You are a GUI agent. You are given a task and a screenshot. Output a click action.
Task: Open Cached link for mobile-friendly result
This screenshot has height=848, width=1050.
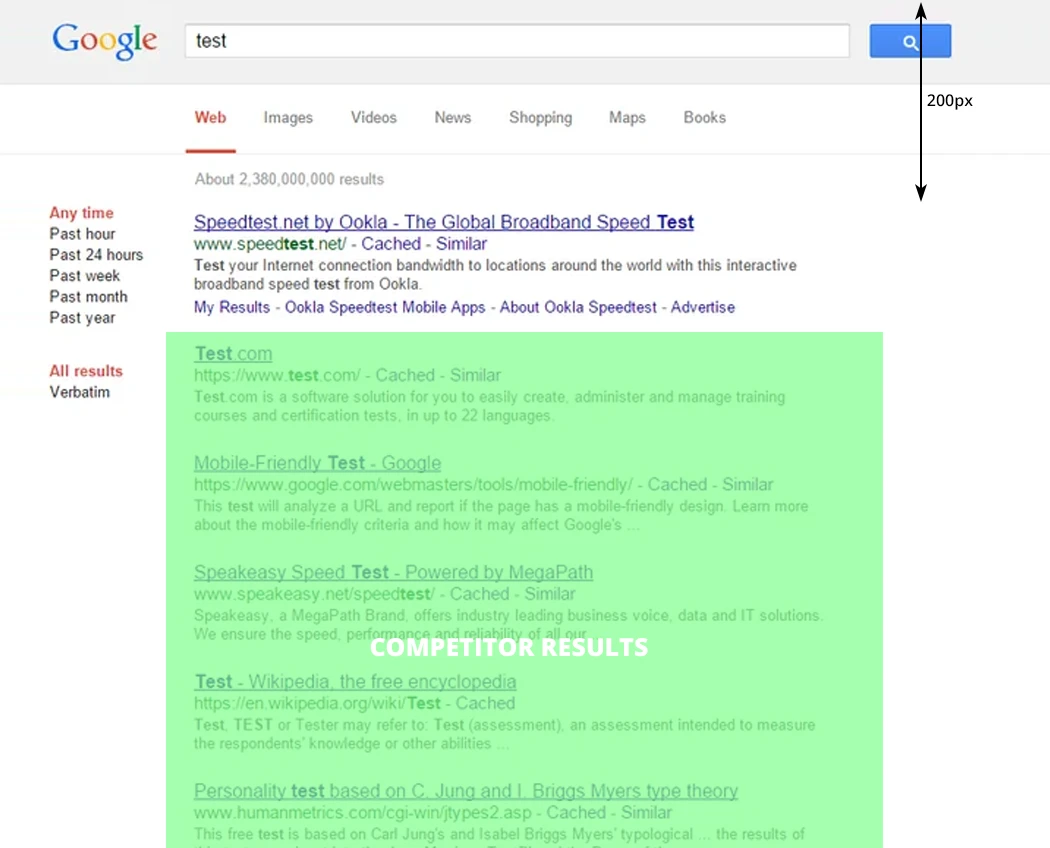click(x=677, y=484)
